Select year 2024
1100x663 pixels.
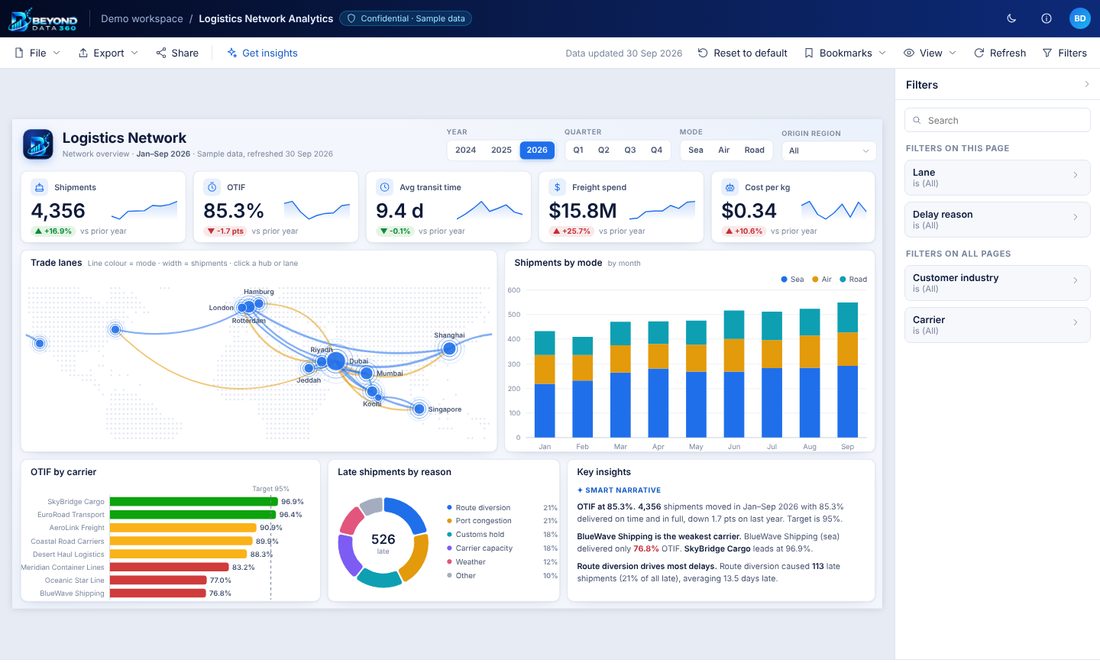(x=465, y=150)
